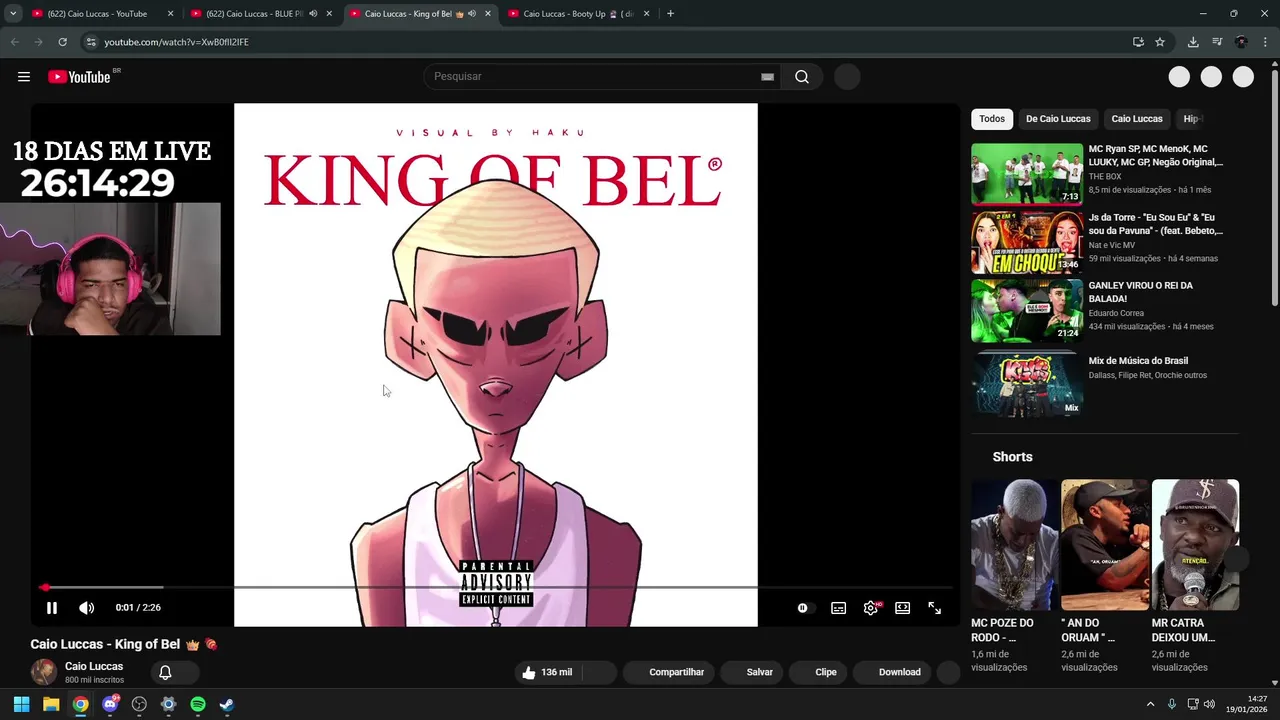Mute the King of Bel tab audio
Screen dimensions: 1280x720
[x=472, y=14]
